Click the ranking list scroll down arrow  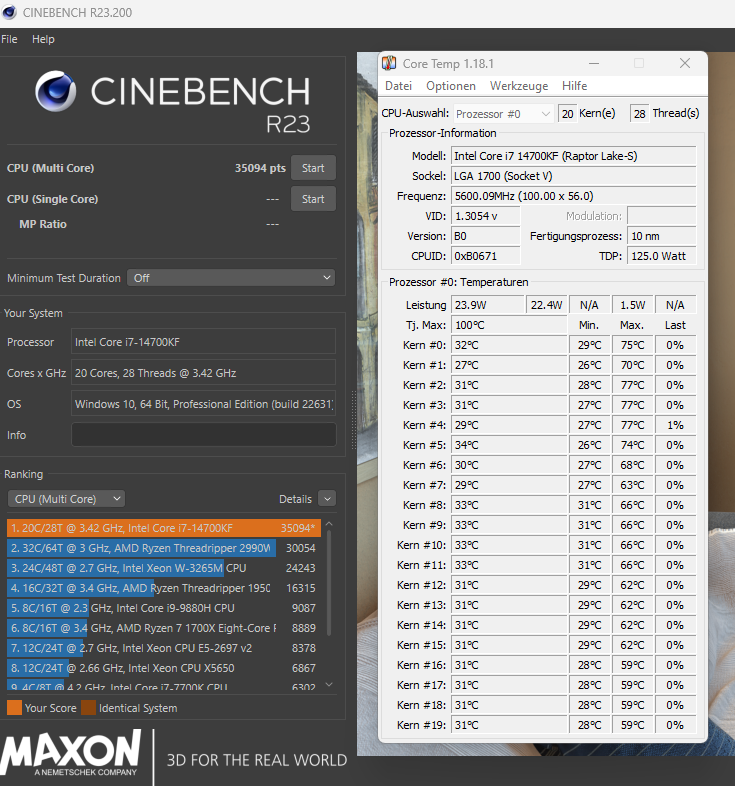pos(329,684)
